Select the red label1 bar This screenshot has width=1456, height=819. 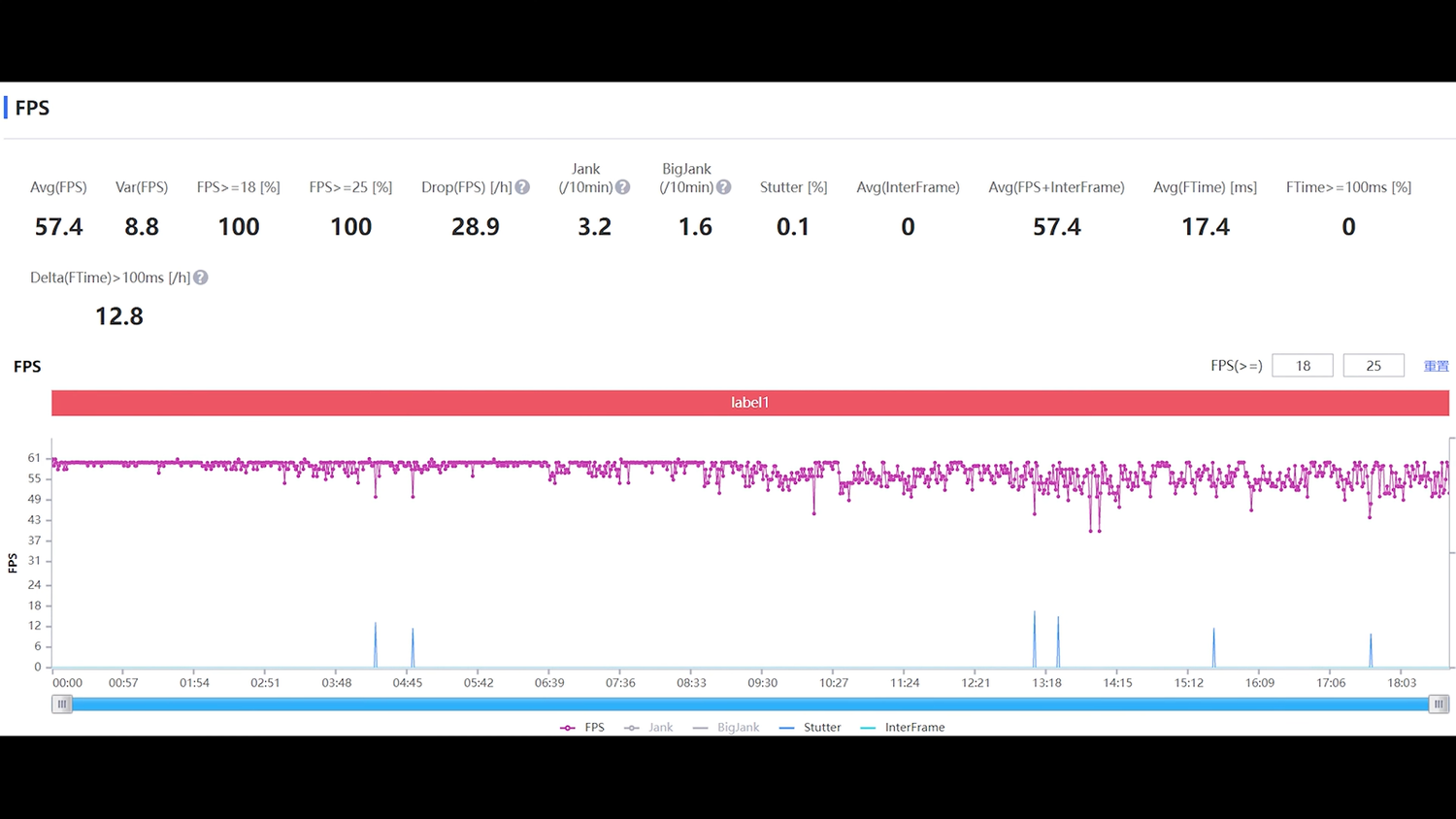tap(750, 403)
